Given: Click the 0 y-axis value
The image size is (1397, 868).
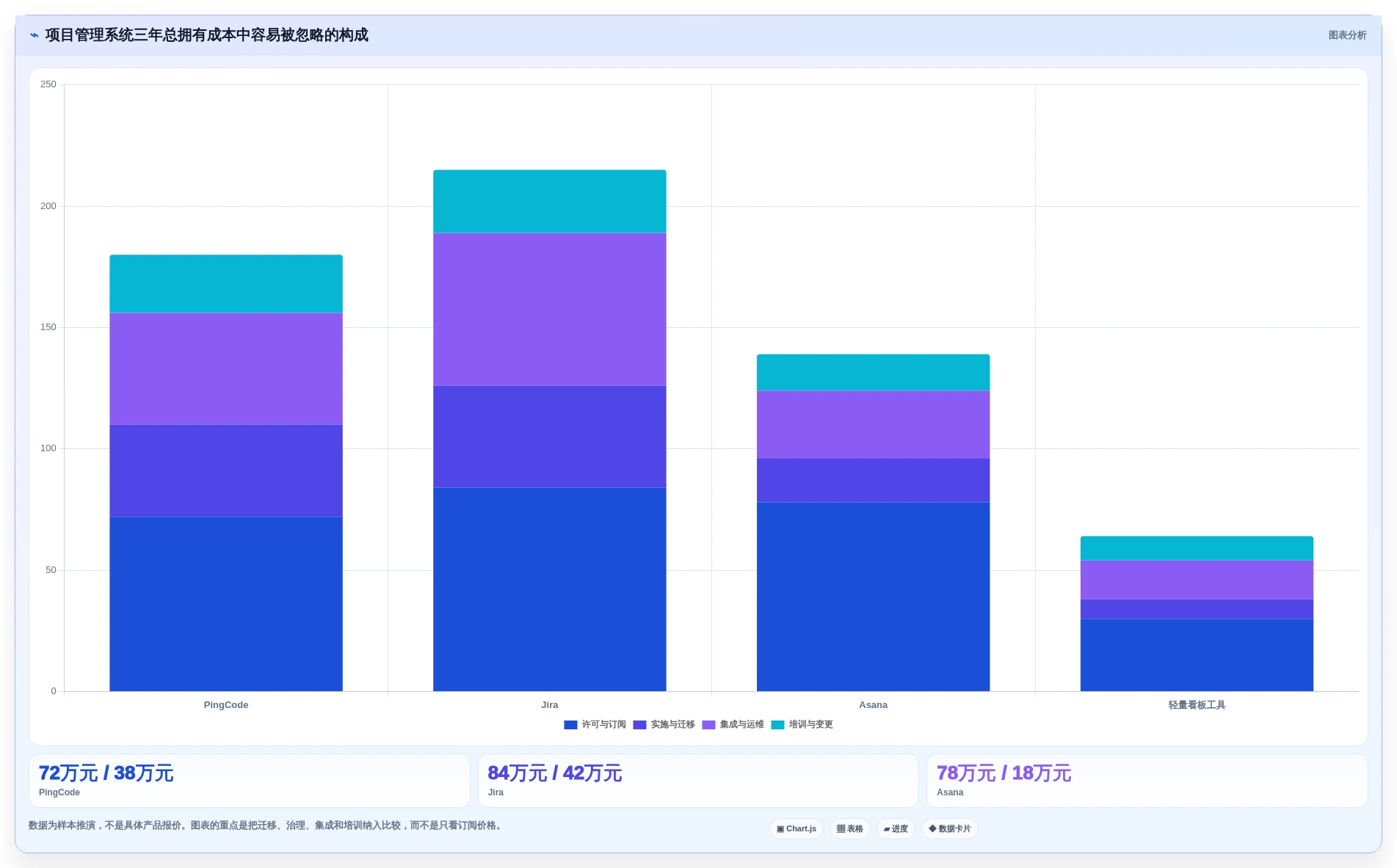Looking at the screenshot, I should (54, 691).
